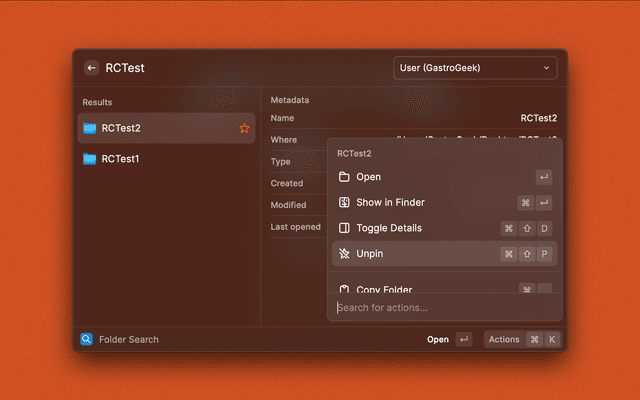
Task: Focus the Search for actions field
Action: point(440,308)
